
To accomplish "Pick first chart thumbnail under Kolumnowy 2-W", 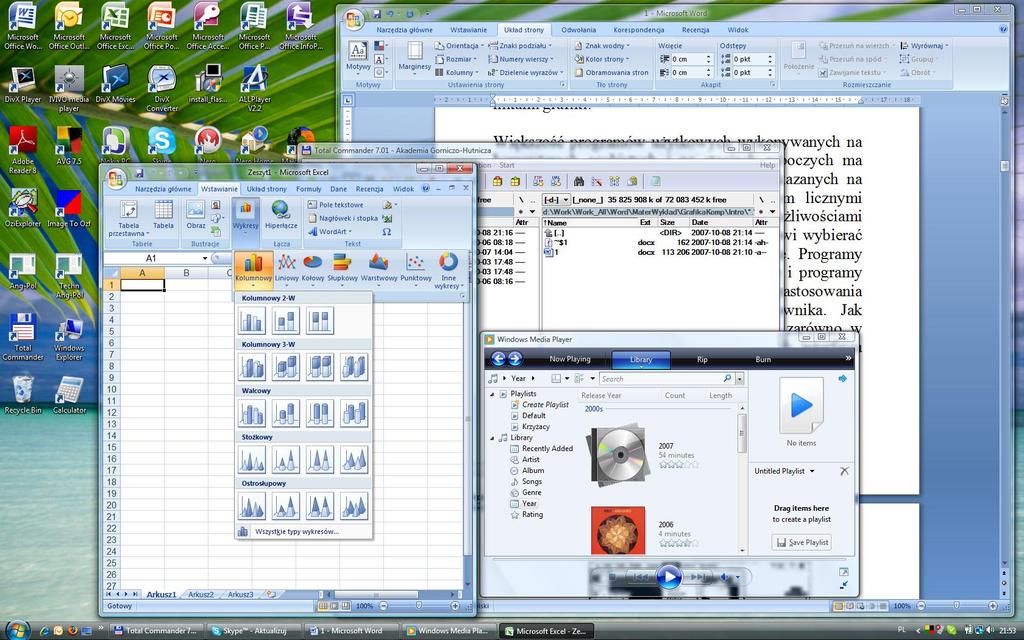I will (x=252, y=321).
